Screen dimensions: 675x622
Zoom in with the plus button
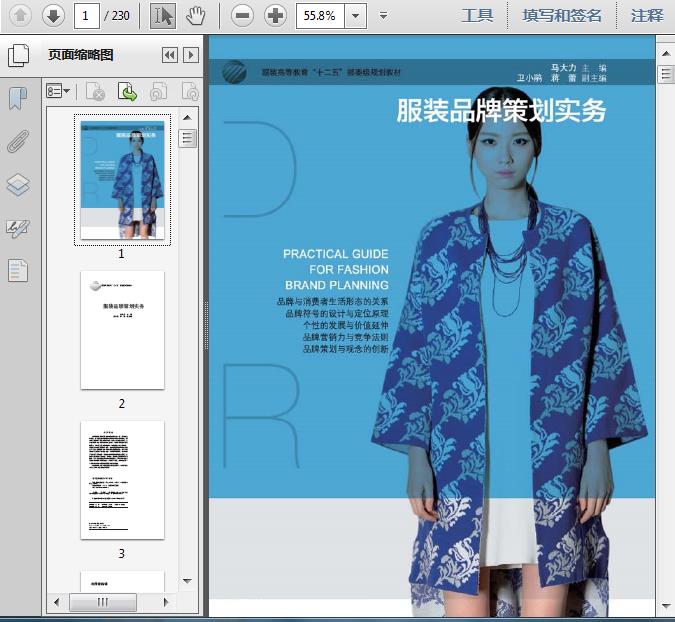tap(276, 16)
